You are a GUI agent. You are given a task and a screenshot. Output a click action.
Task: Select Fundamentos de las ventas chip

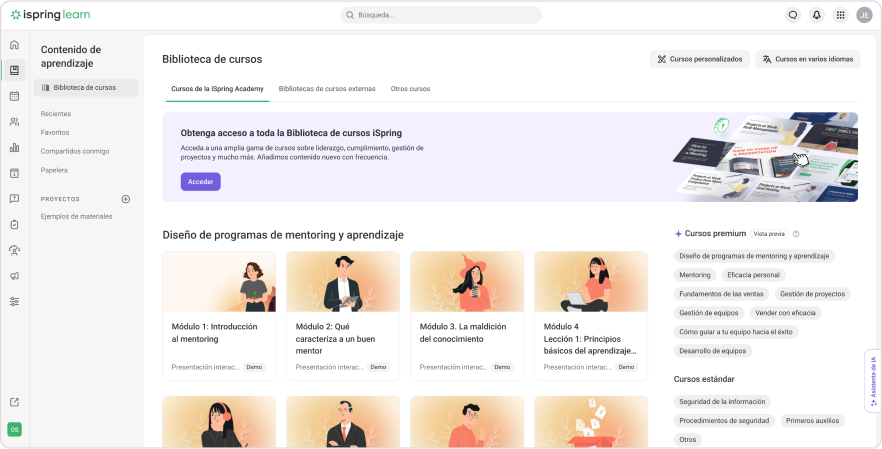click(x=721, y=294)
